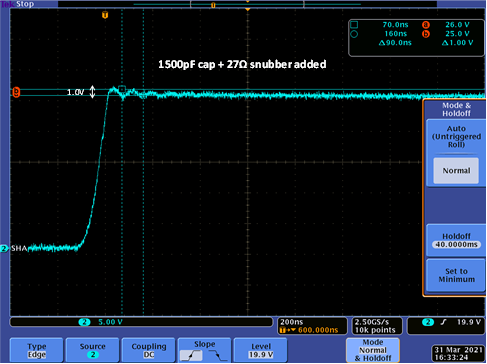The image size is (487, 364).
Task: Select Auto (Untriggered Roll) mode
Action: (456, 137)
